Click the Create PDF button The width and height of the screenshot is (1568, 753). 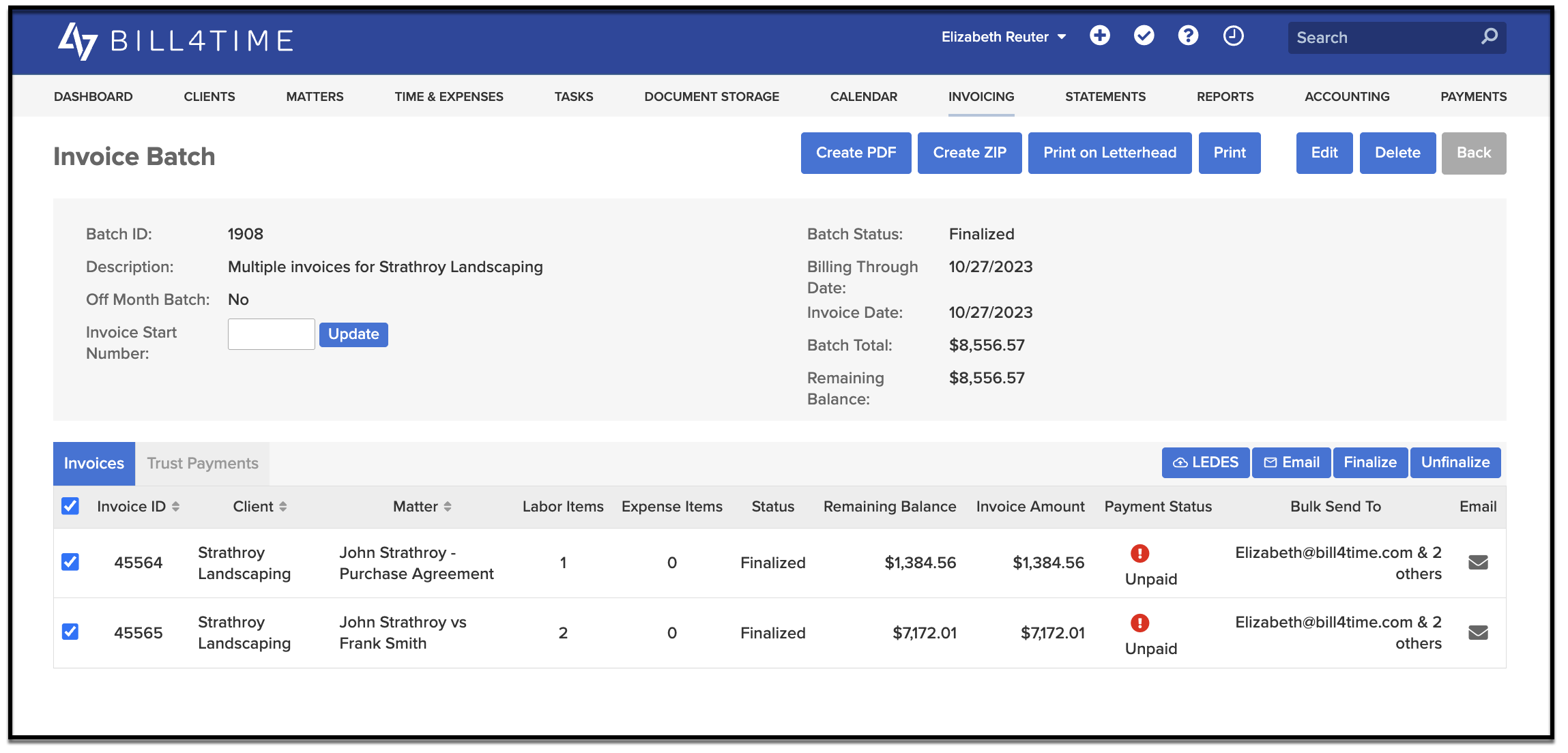point(856,153)
